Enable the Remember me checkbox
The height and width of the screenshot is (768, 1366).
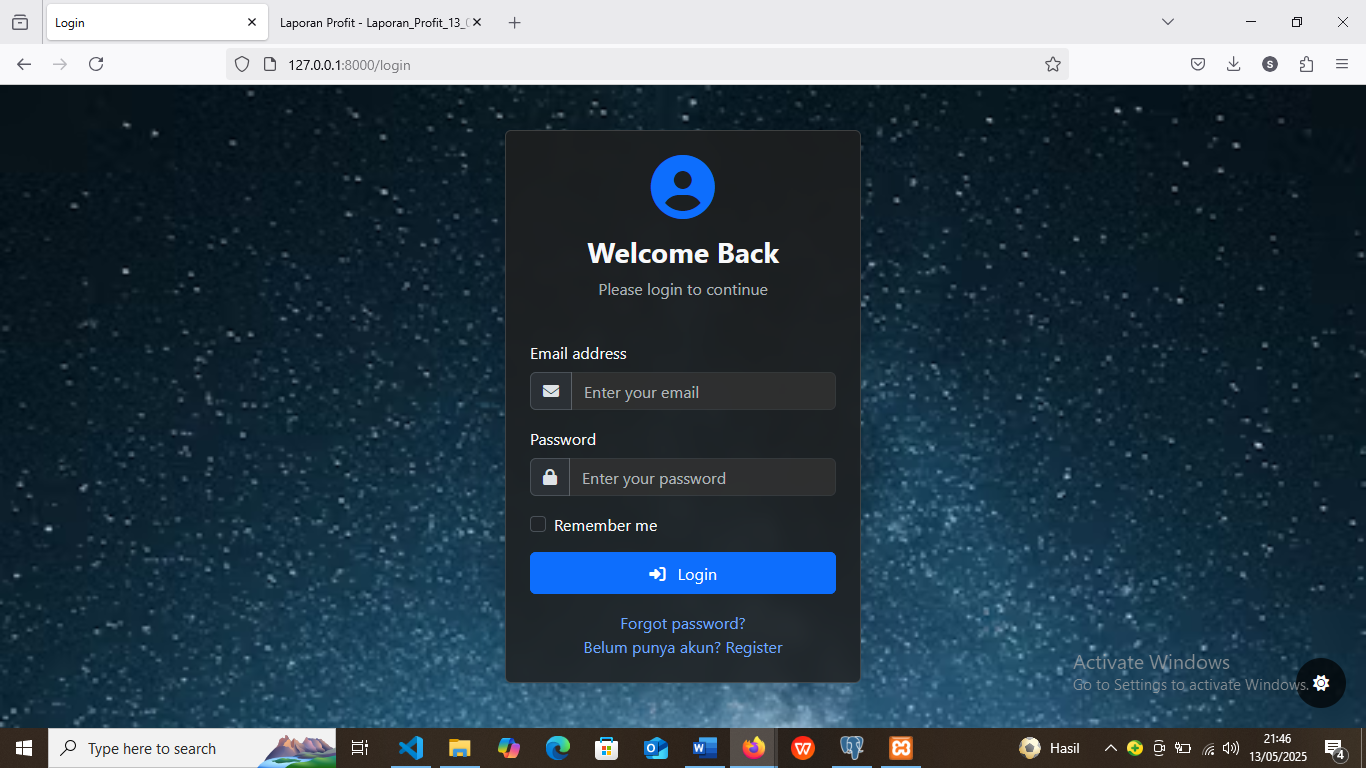click(538, 524)
